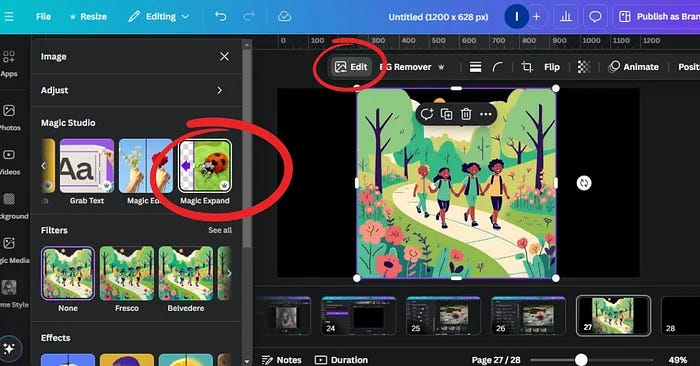Apply the Fresco filter
The height and width of the screenshot is (366, 700).
(x=127, y=279)
